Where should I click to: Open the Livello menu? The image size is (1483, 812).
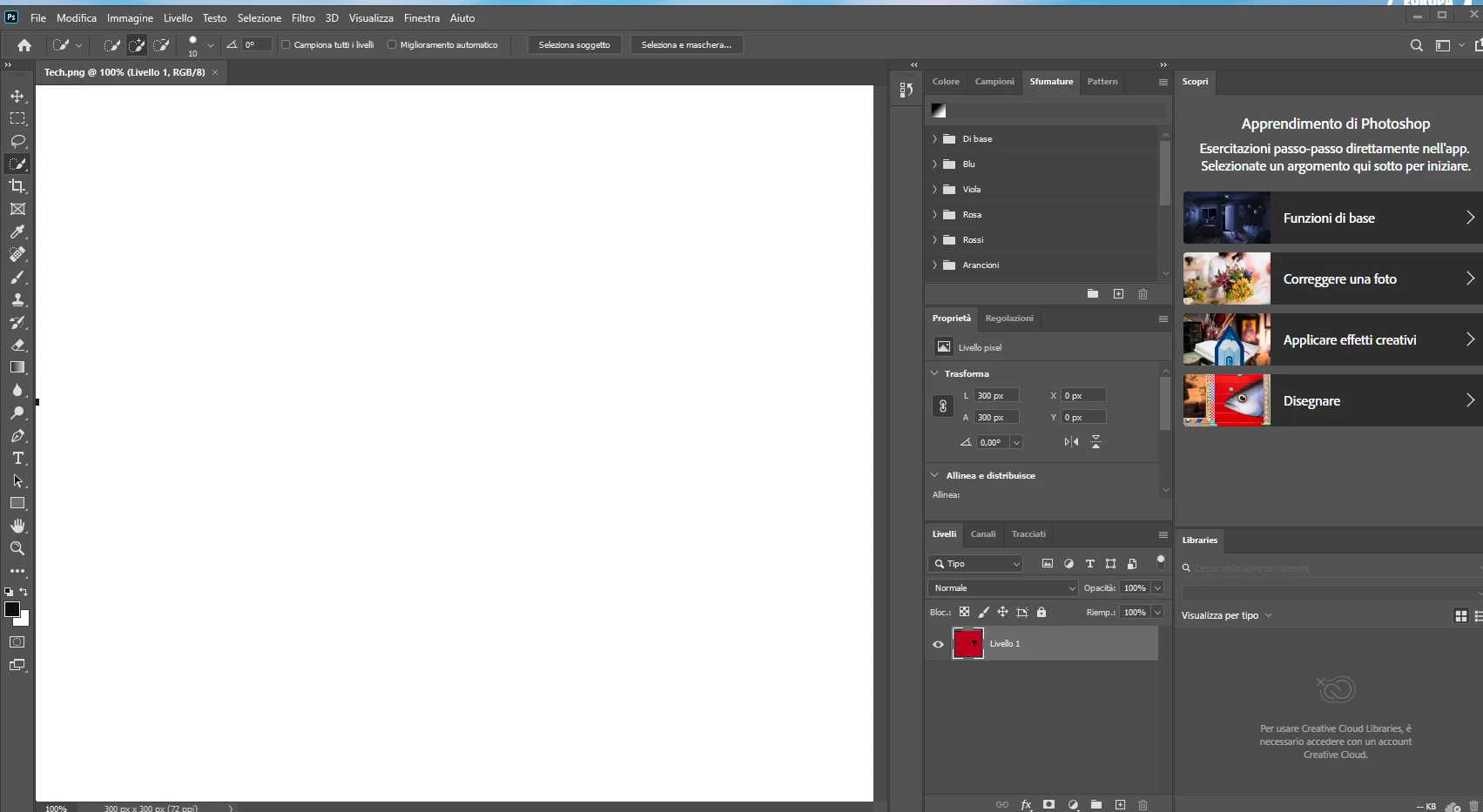point(178,18)
